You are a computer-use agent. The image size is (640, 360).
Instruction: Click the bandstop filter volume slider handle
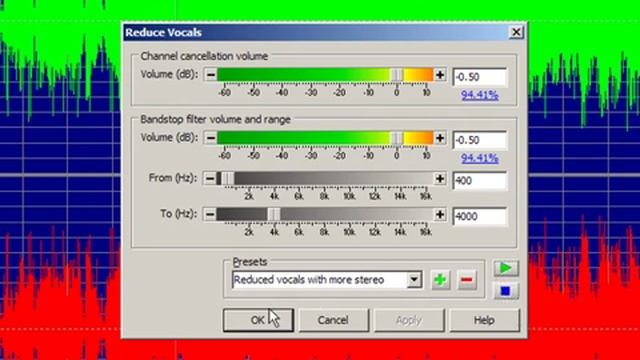pyautogui.click(x=397, y=138)
